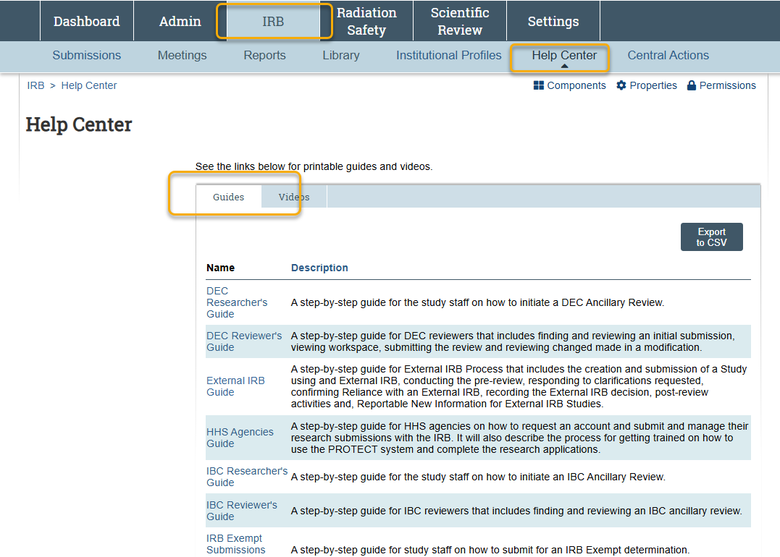The image size is (780, 557).
Task: Open the Admin tab
Action: point(180,21)
